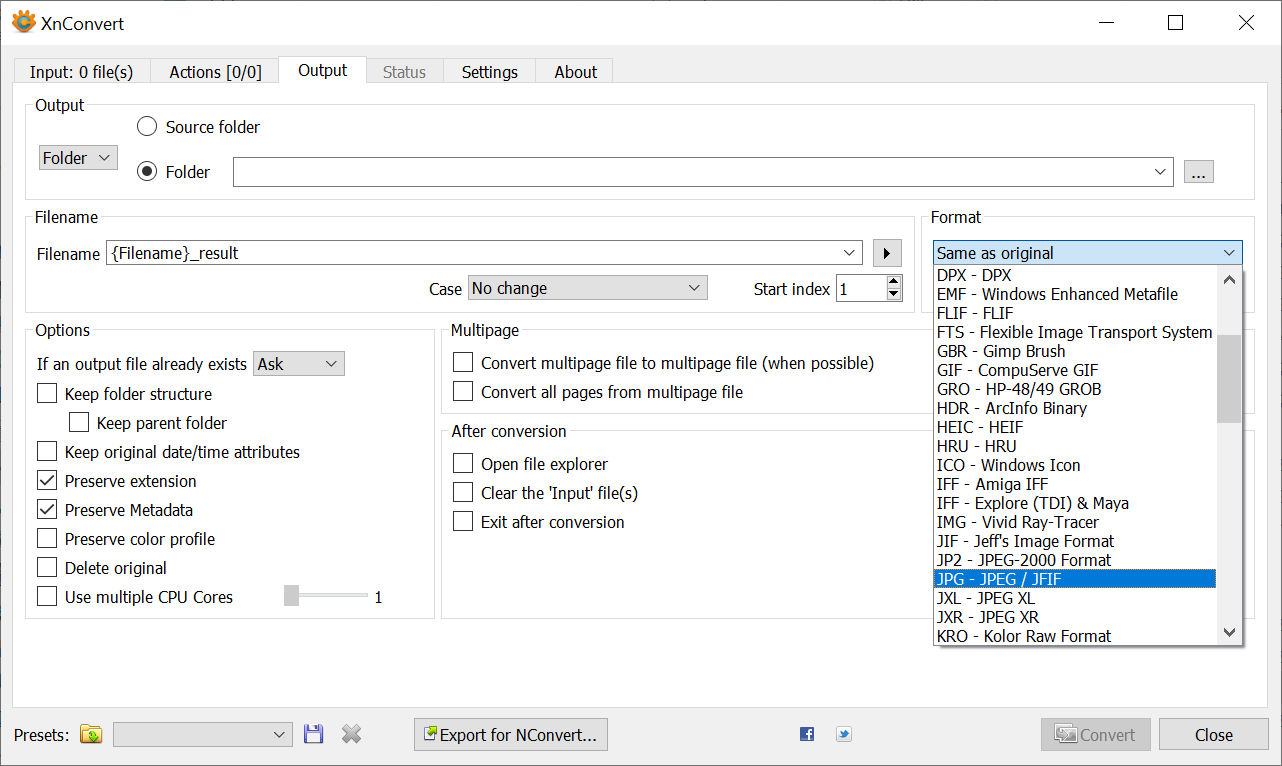This screenshot has width=1282, height=766.
Task: Click the filename variables arrow button
Action: (887, 253)
